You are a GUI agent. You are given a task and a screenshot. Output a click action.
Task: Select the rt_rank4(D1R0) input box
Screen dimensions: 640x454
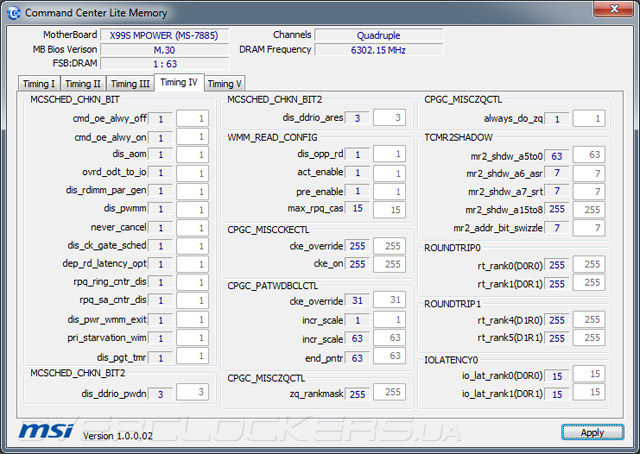[589, 319]
